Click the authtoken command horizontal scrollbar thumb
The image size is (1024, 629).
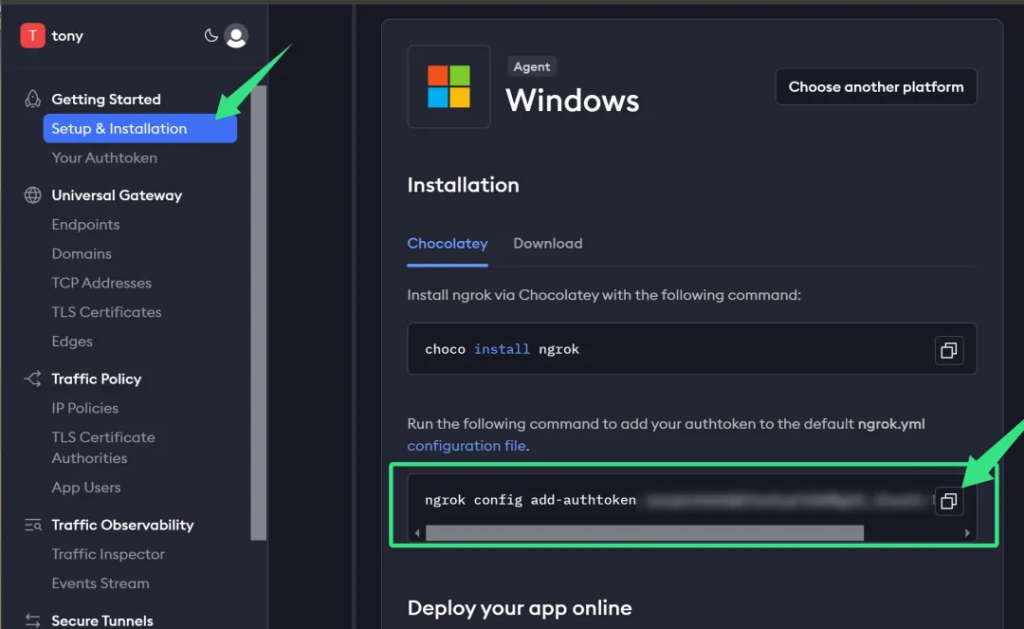(645, 533)
